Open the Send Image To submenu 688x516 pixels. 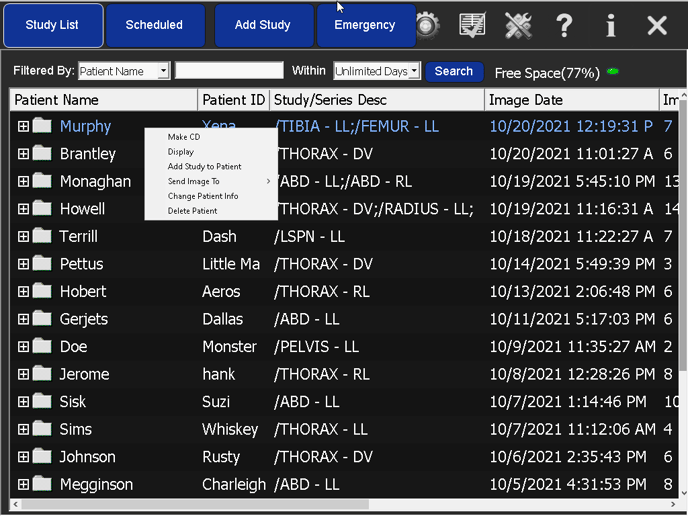coord(194,181)
